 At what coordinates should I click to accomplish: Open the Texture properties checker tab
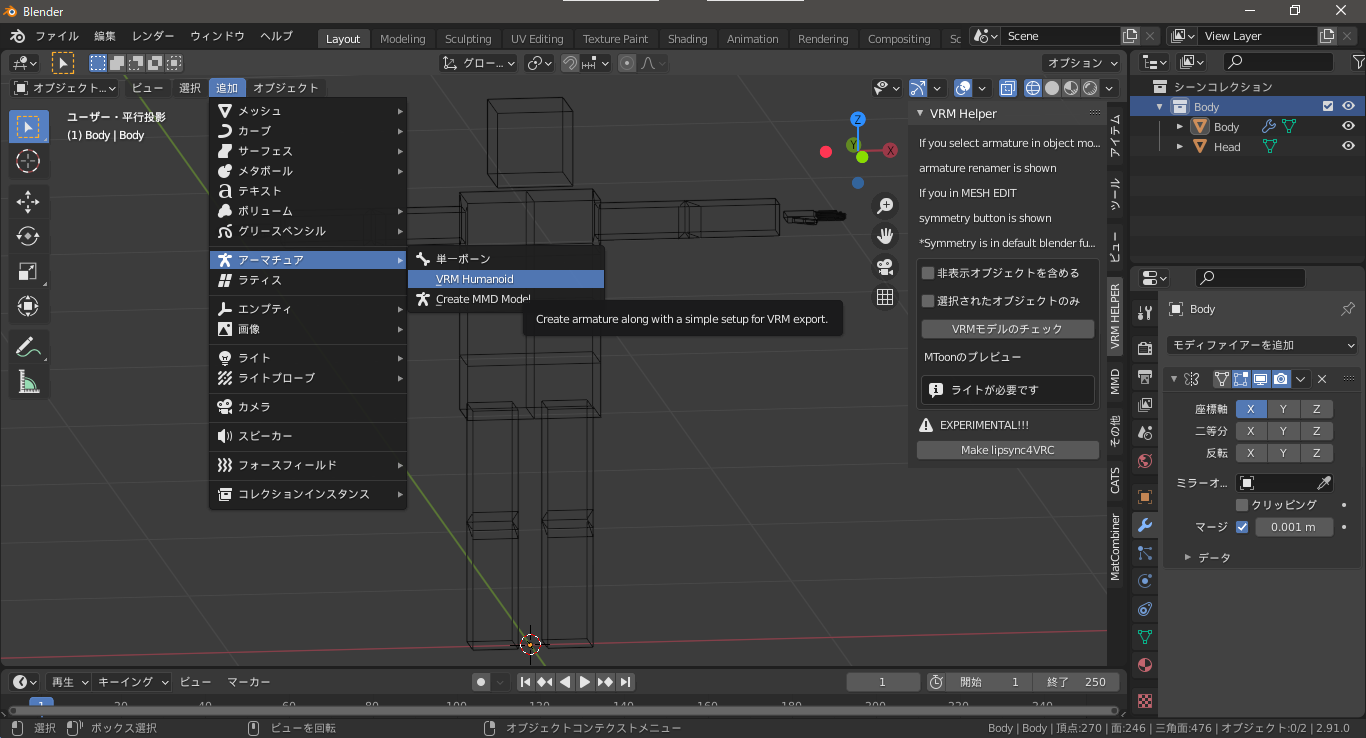(1145, 700)
